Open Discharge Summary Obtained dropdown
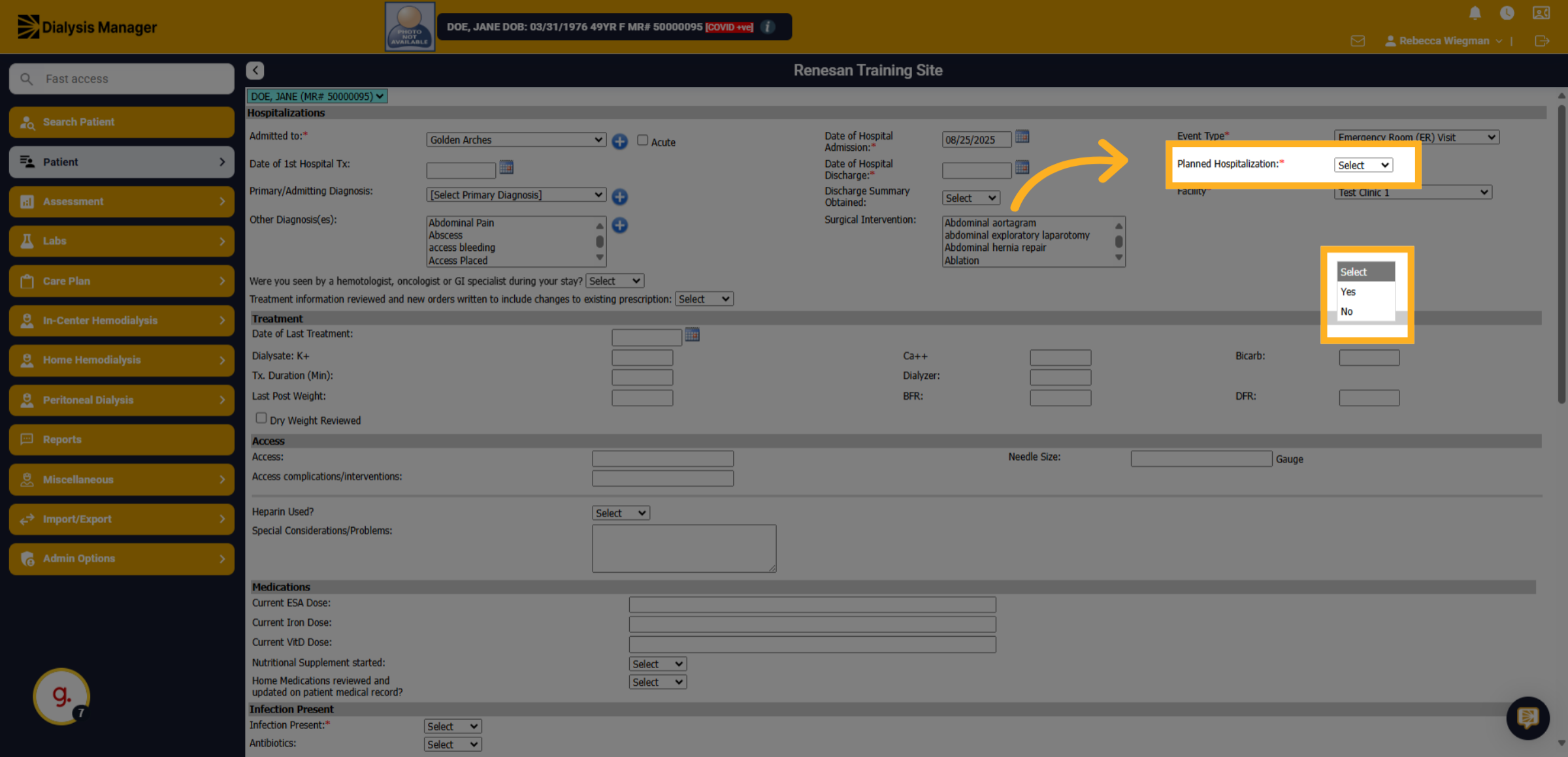The width and height of the screenshot is (1568, 757). (x=971, y=198)
